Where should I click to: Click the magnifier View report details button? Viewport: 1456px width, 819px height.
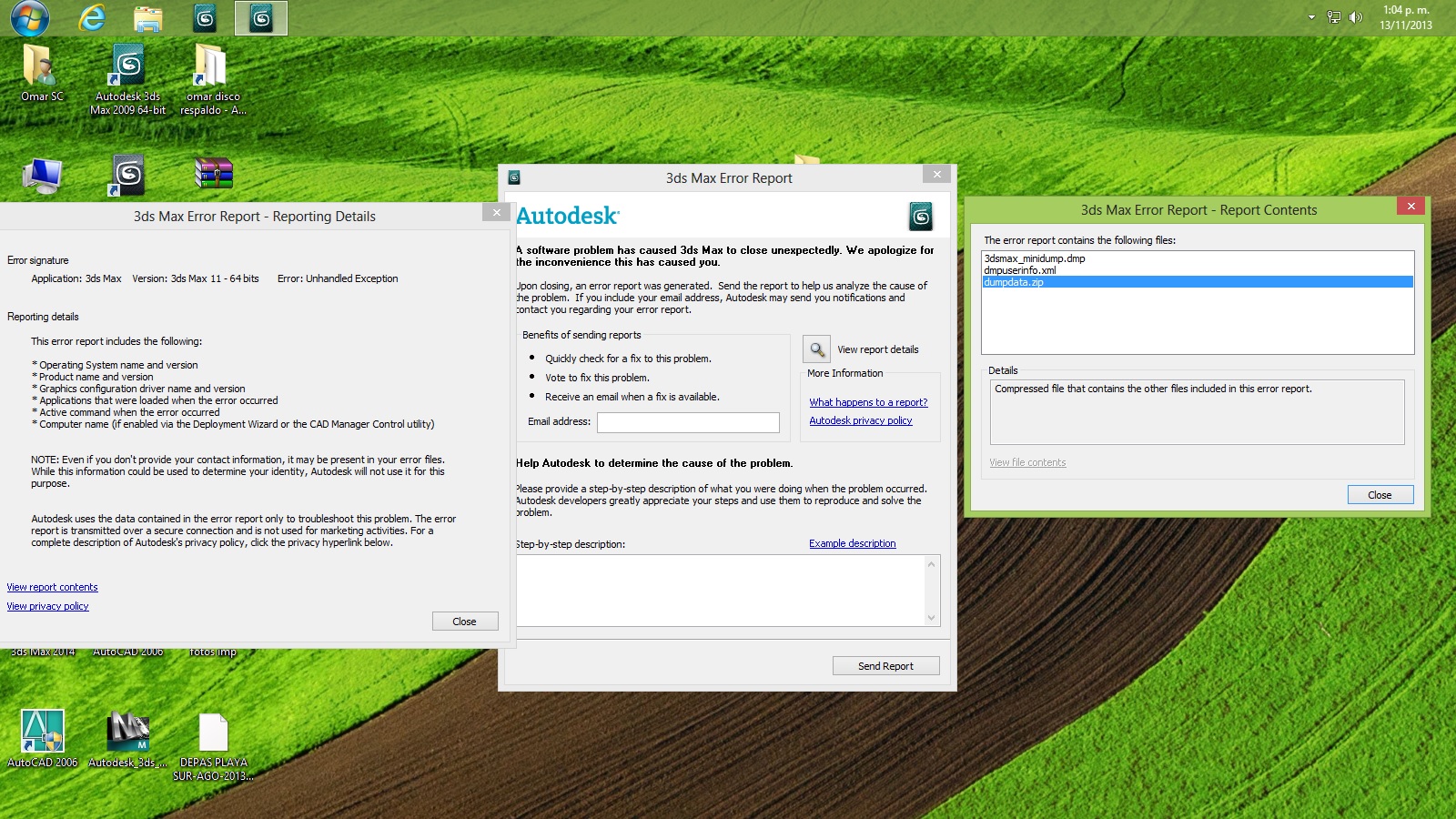coord(817,349)
